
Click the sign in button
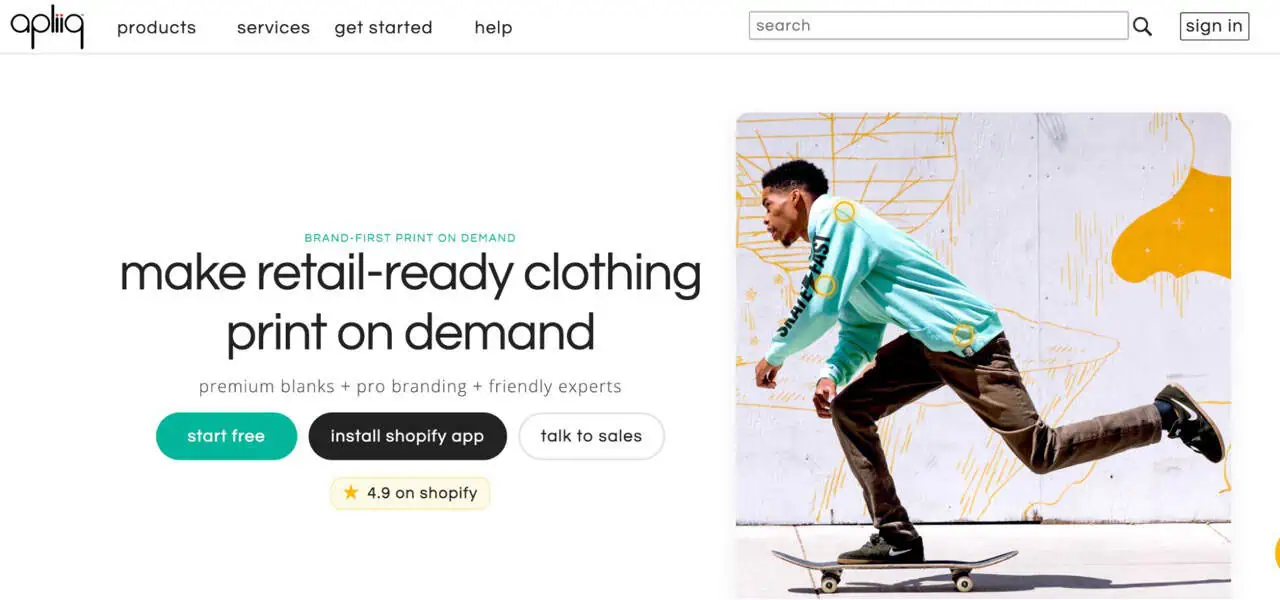pyautogui.click(x=1214, y=26)
